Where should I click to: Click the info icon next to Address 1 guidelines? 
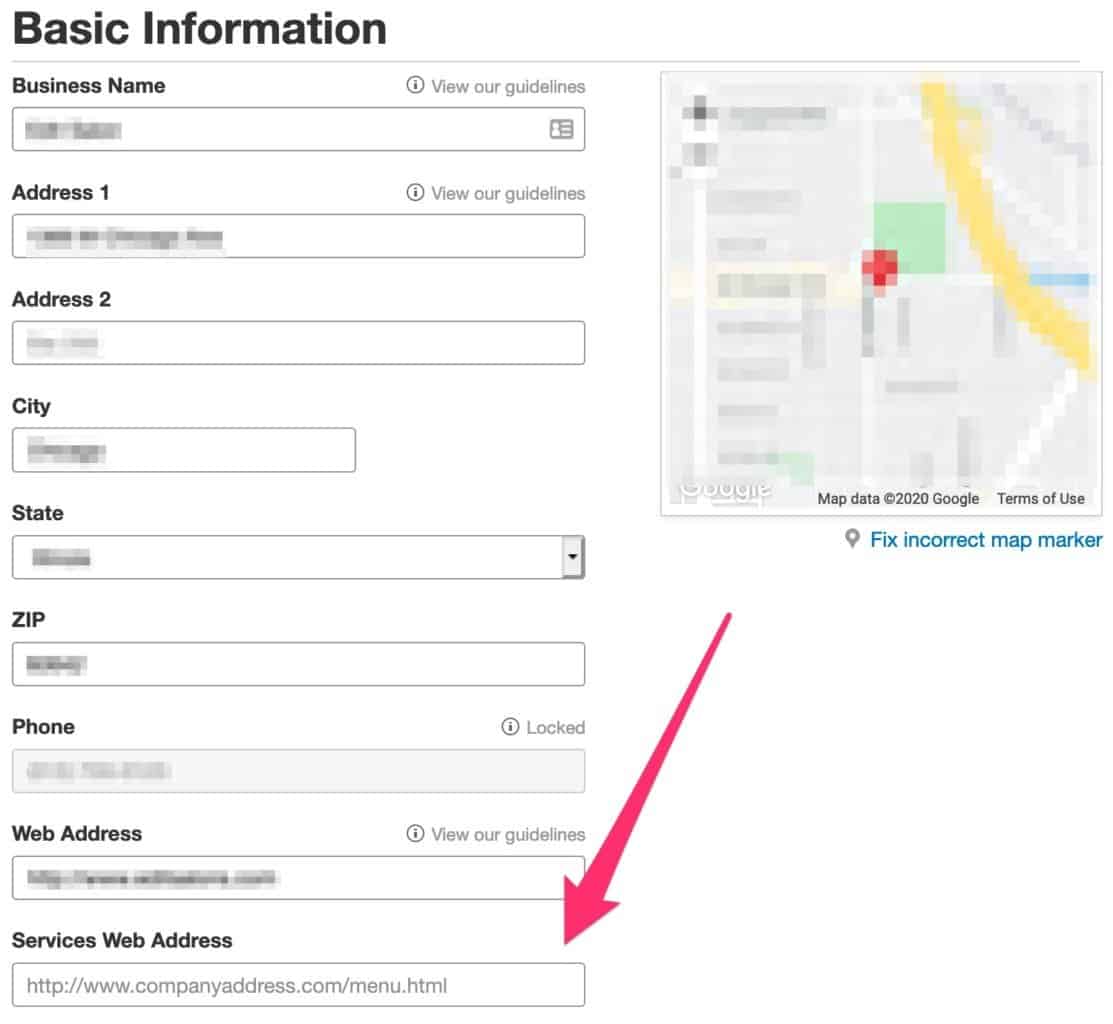(416, 193)
